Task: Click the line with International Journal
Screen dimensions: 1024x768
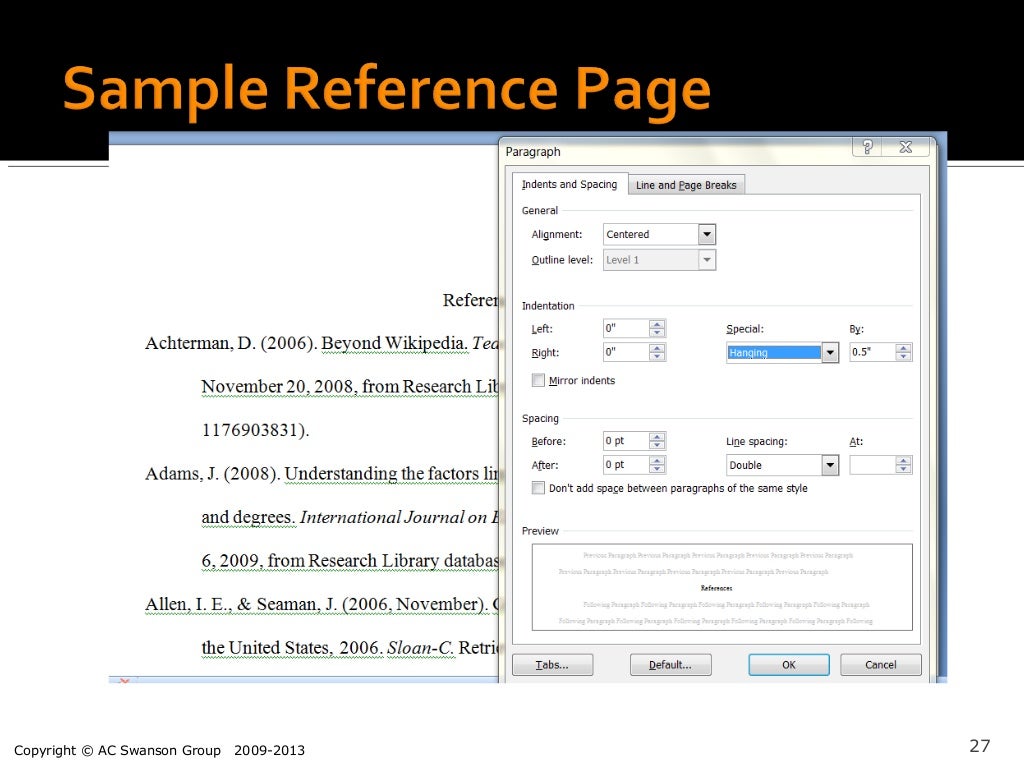Action: tap(349, 517)
